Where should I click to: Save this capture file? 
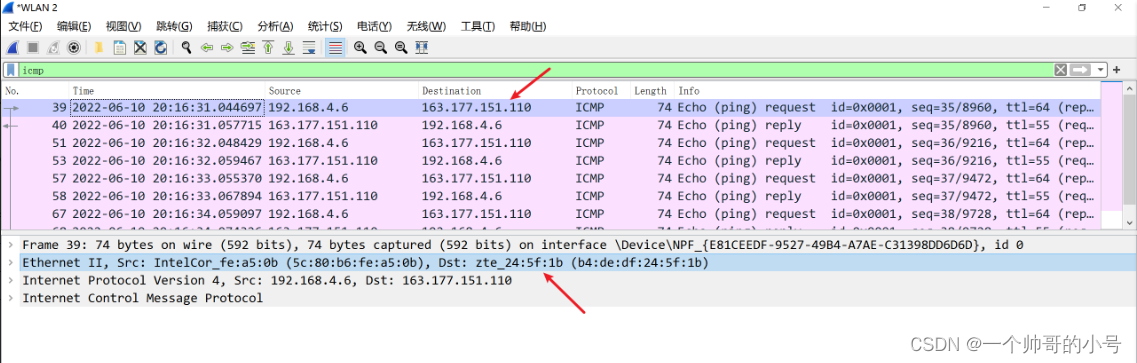coord(120,48)
